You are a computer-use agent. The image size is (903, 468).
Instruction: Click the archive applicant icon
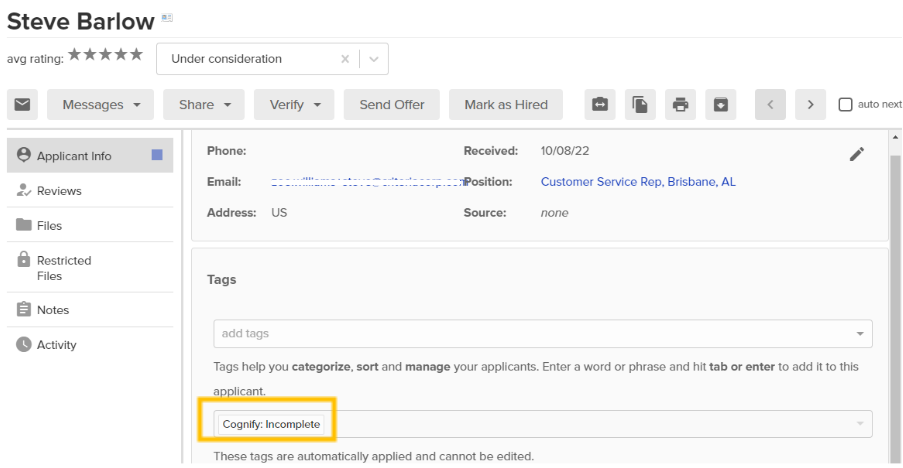pos(720,105)
